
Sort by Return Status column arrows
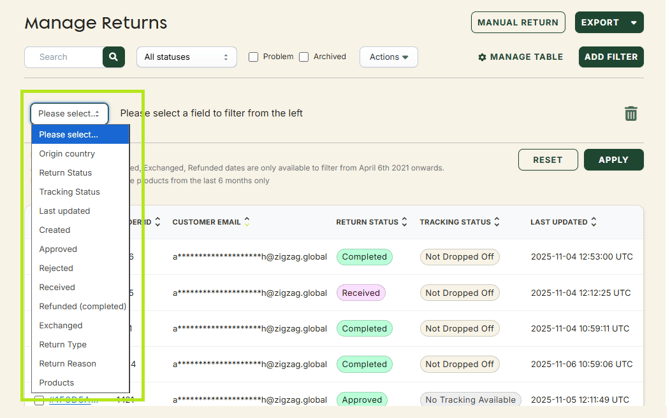[x=404, y=222]
